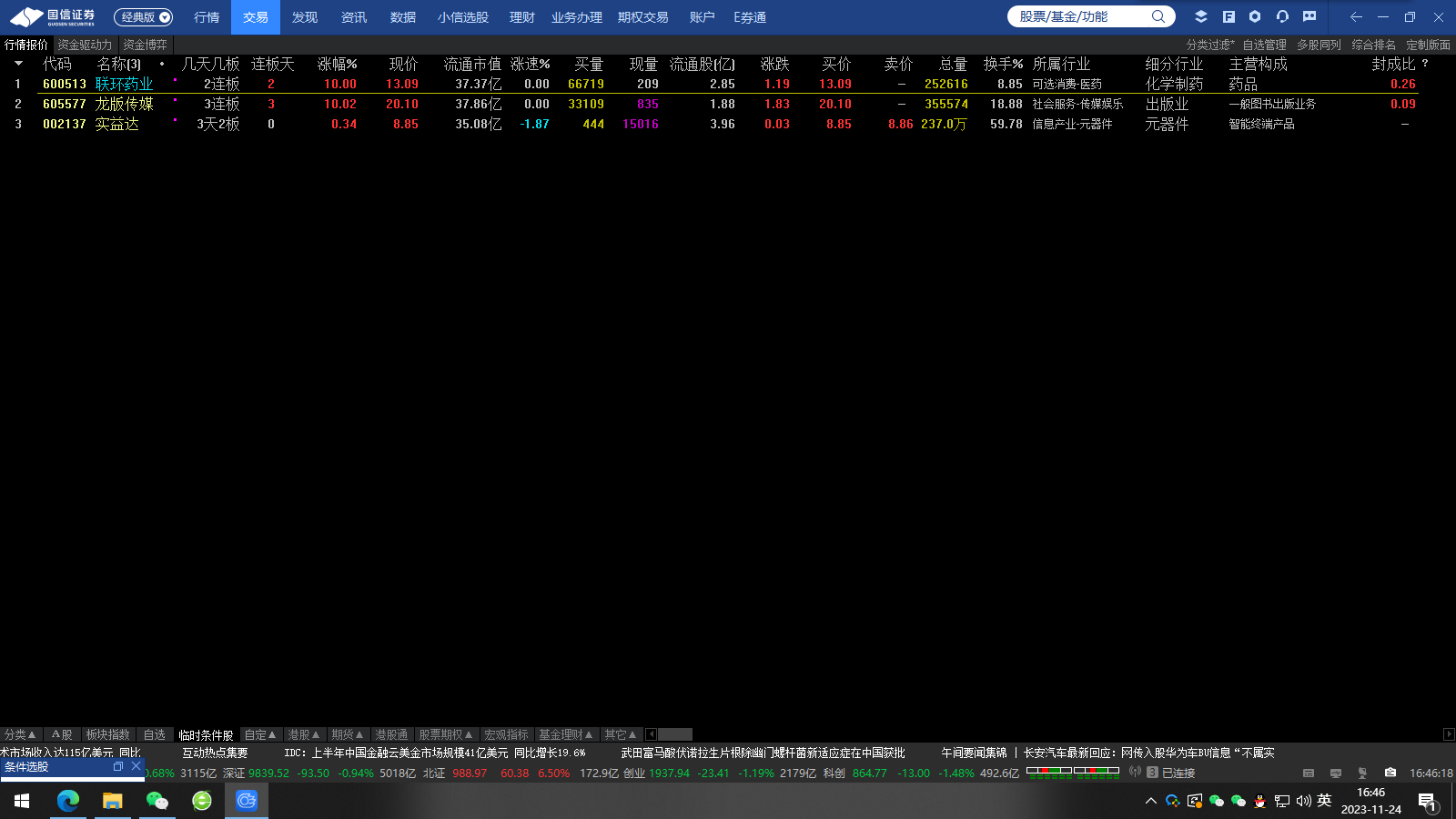Image resolution: width=1456 pixels, height=819 pixels.
Task: Close the 条件选股 mini window
Action: (136, 766)
